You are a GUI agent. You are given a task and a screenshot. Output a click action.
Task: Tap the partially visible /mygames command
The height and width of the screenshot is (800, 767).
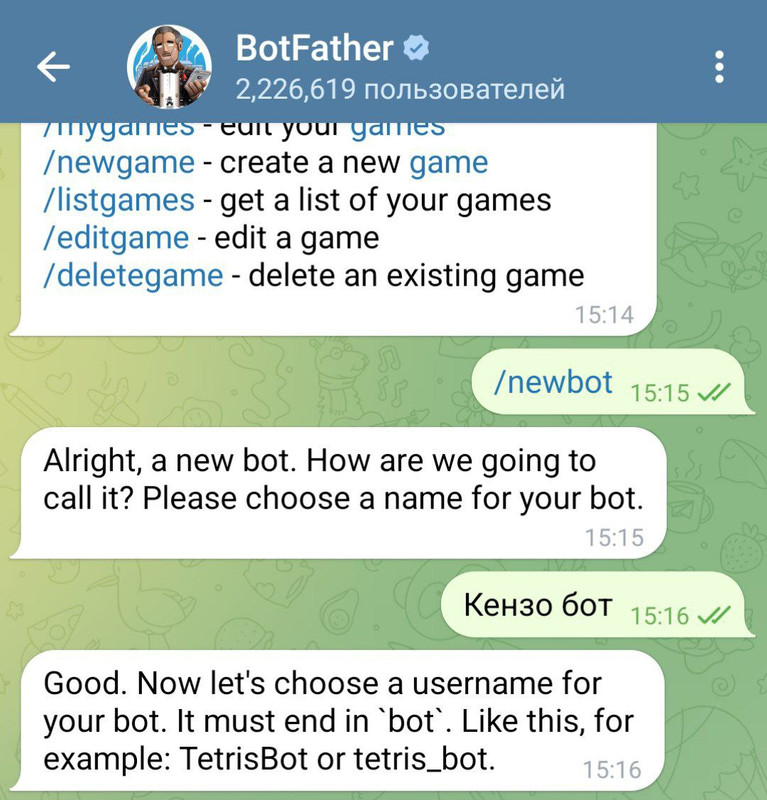[x=119, y=128]
